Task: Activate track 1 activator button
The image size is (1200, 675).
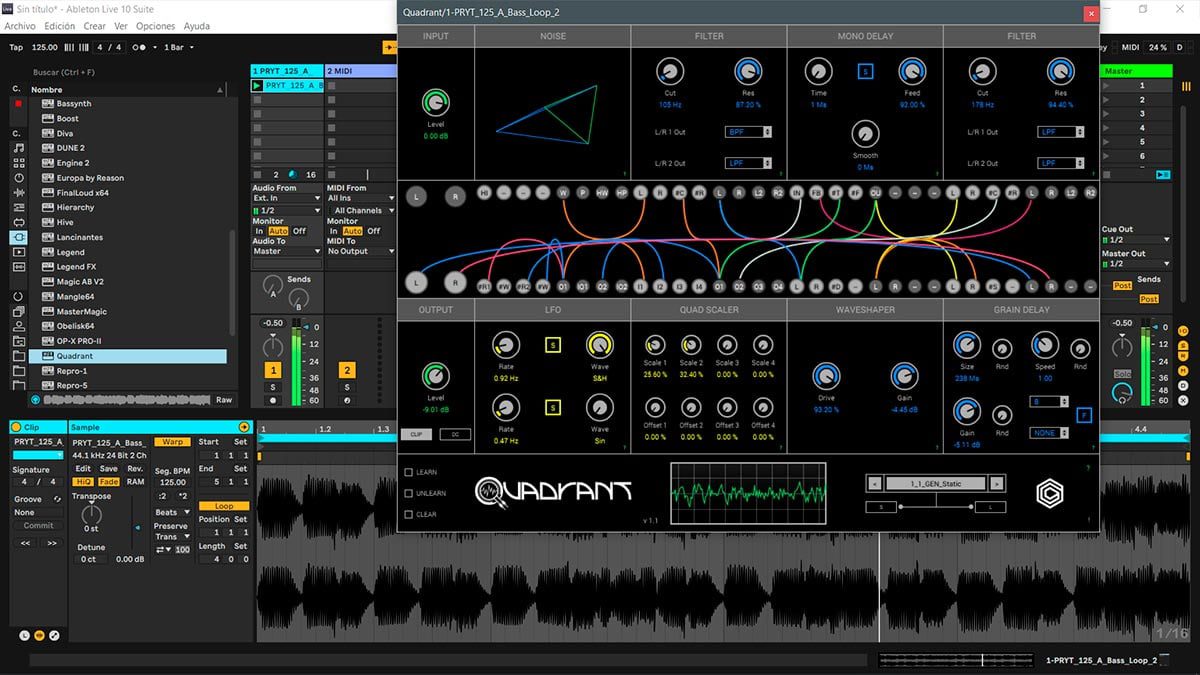Action: [273, 371]
